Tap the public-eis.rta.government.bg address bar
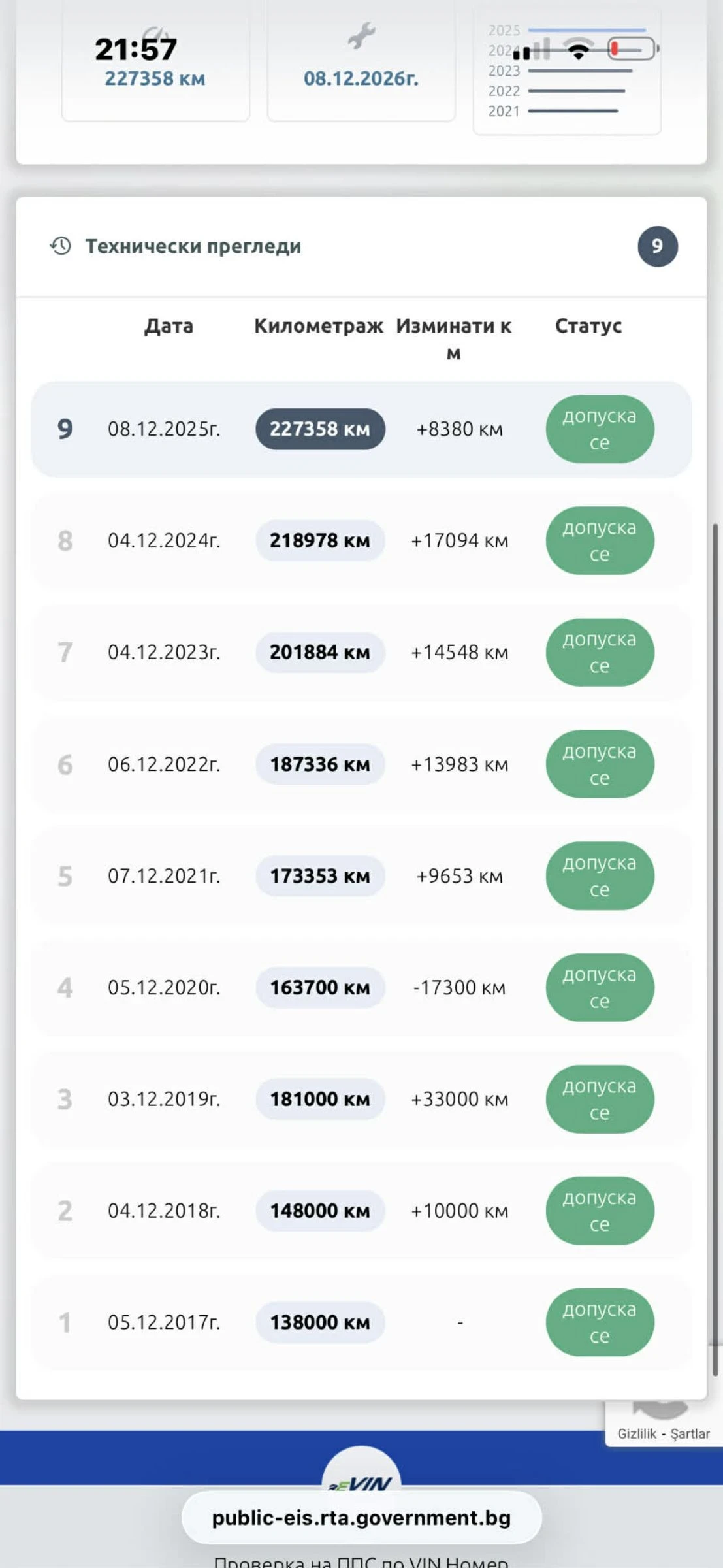The image size is (723, 1568). pyautogui.click(x=361, y=1518)
